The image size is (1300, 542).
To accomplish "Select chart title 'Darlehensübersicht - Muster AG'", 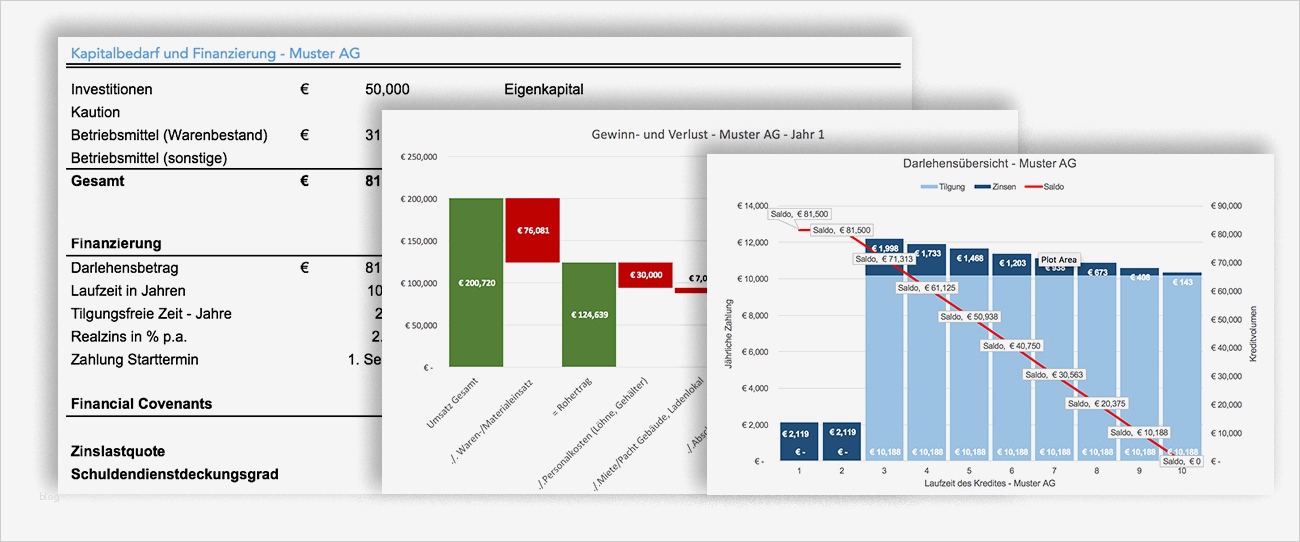I will 990,163.
